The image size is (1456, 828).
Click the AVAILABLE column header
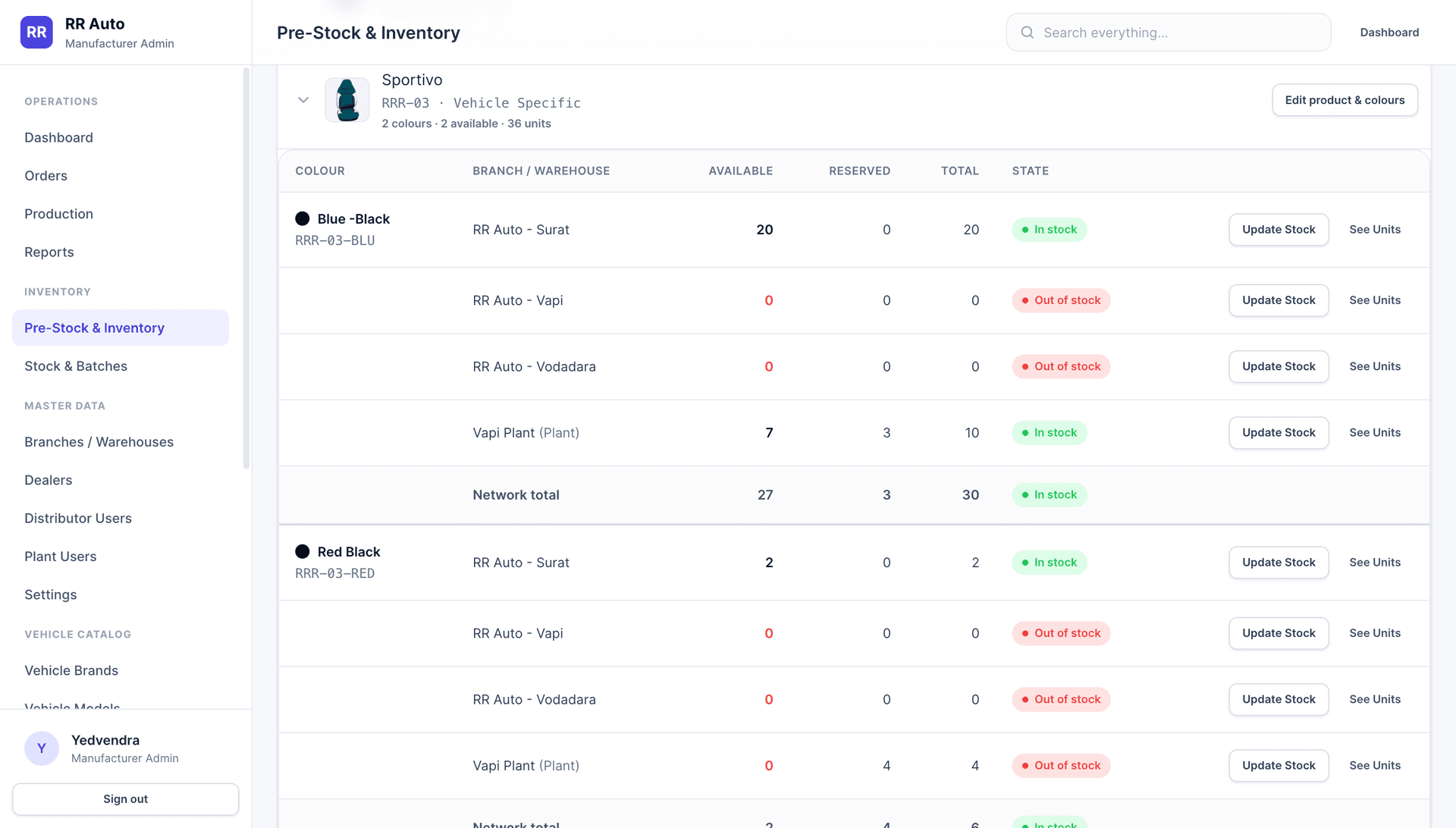pos(740,171)
